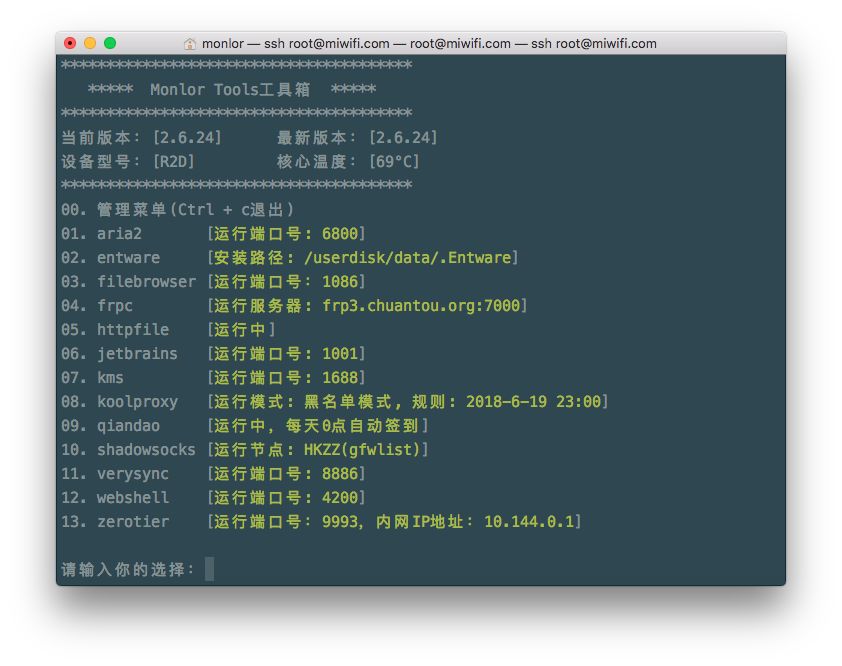Click the '02. entware' menu entry
This screenshot has width=842, height=666.
(x=110, y=258)
